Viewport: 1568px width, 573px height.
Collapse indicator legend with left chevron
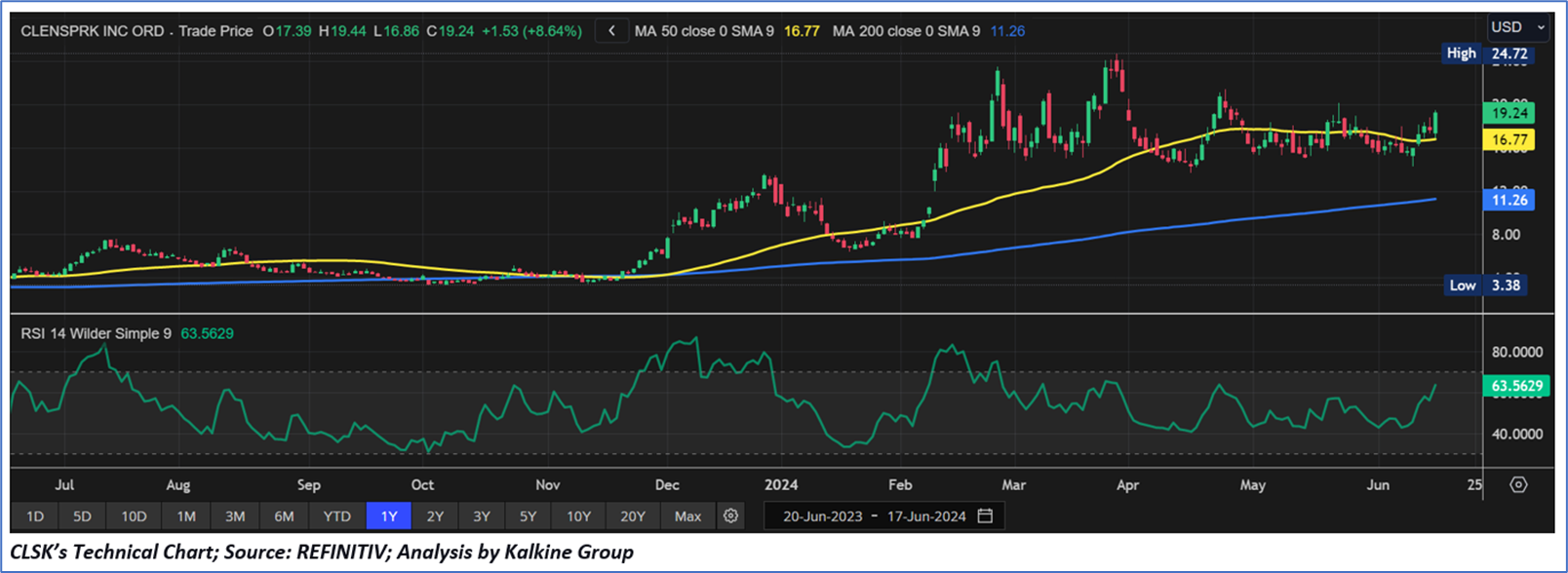pyautogui.click(x=611, y=31)
